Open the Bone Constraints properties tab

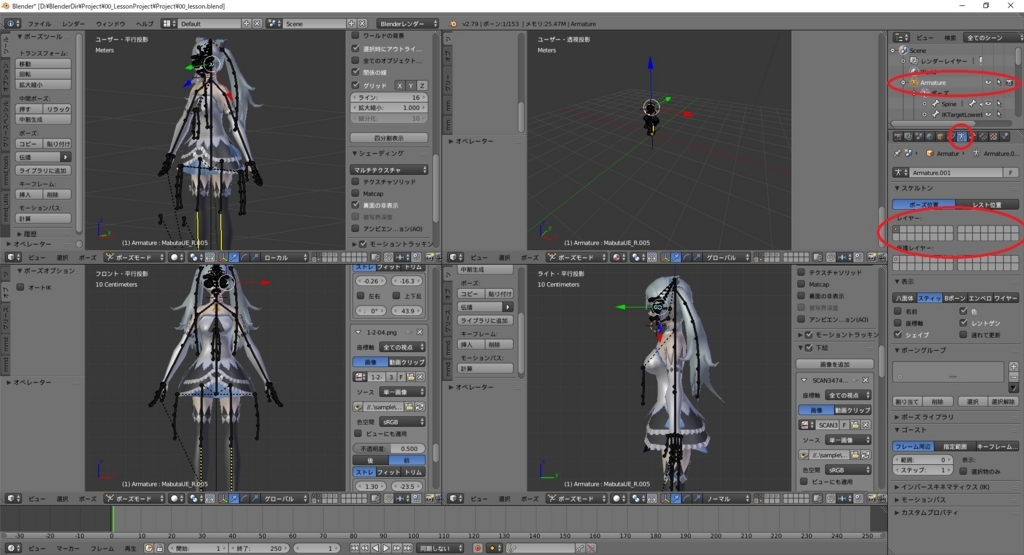tap(983, 136)
